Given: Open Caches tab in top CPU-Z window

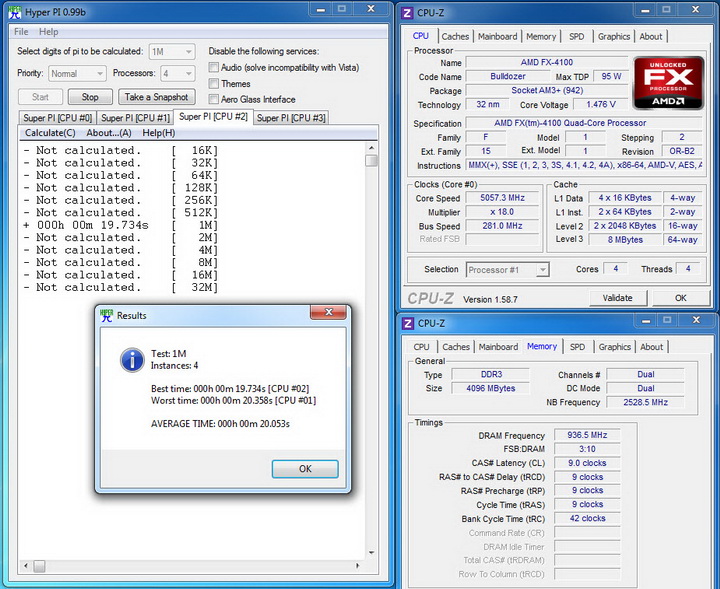Looking at the screenshot, I should [455, 36].
